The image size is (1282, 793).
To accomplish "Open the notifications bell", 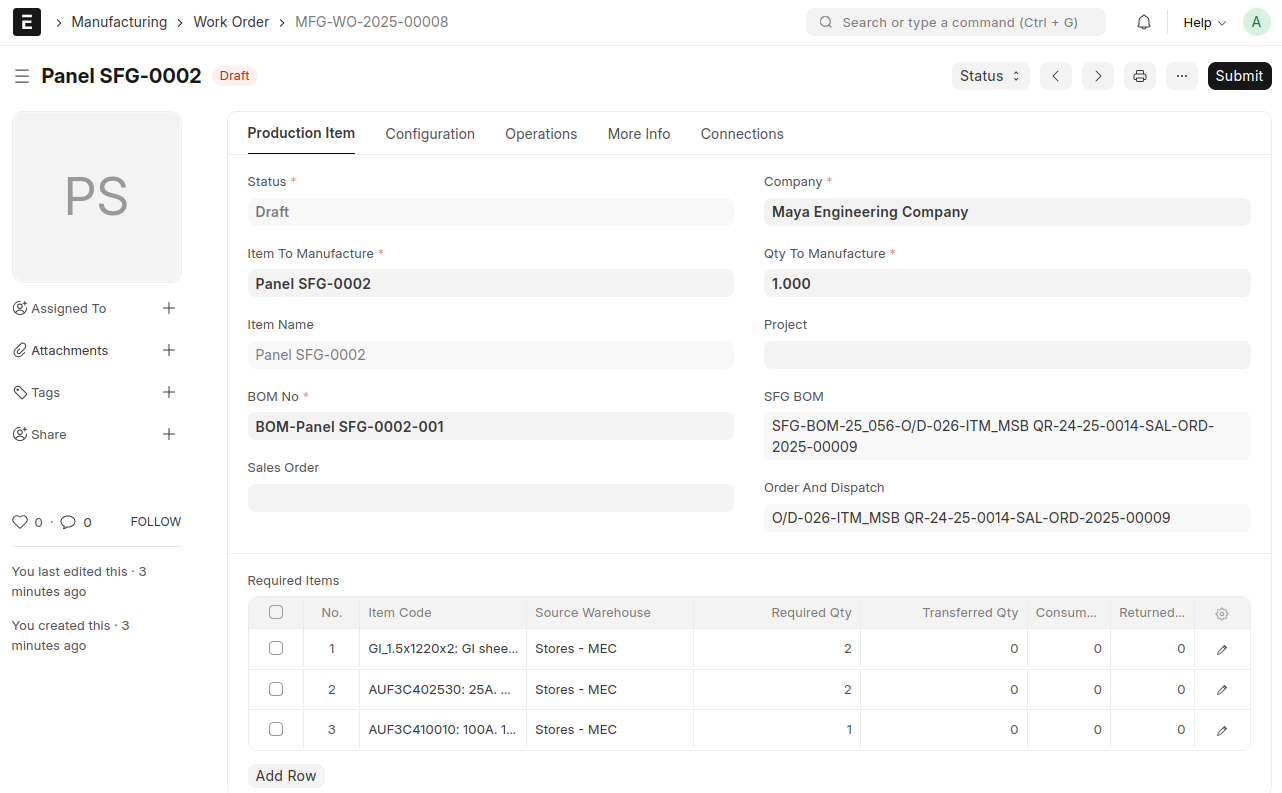I will [x=1144, y=22].
